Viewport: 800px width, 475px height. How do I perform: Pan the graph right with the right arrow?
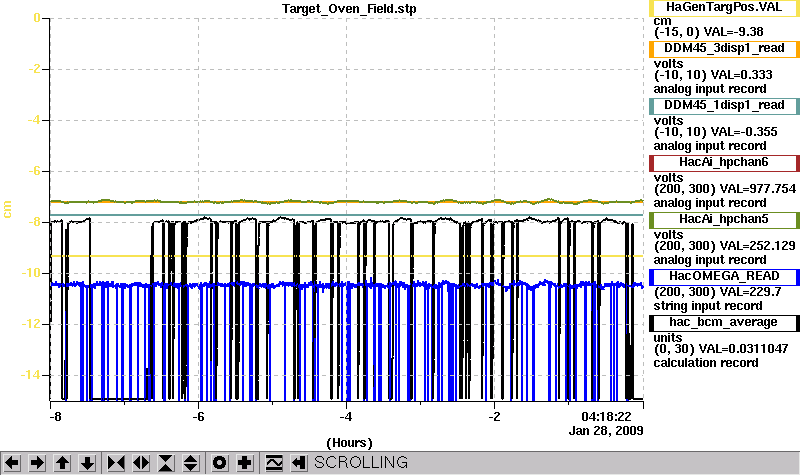37,463
